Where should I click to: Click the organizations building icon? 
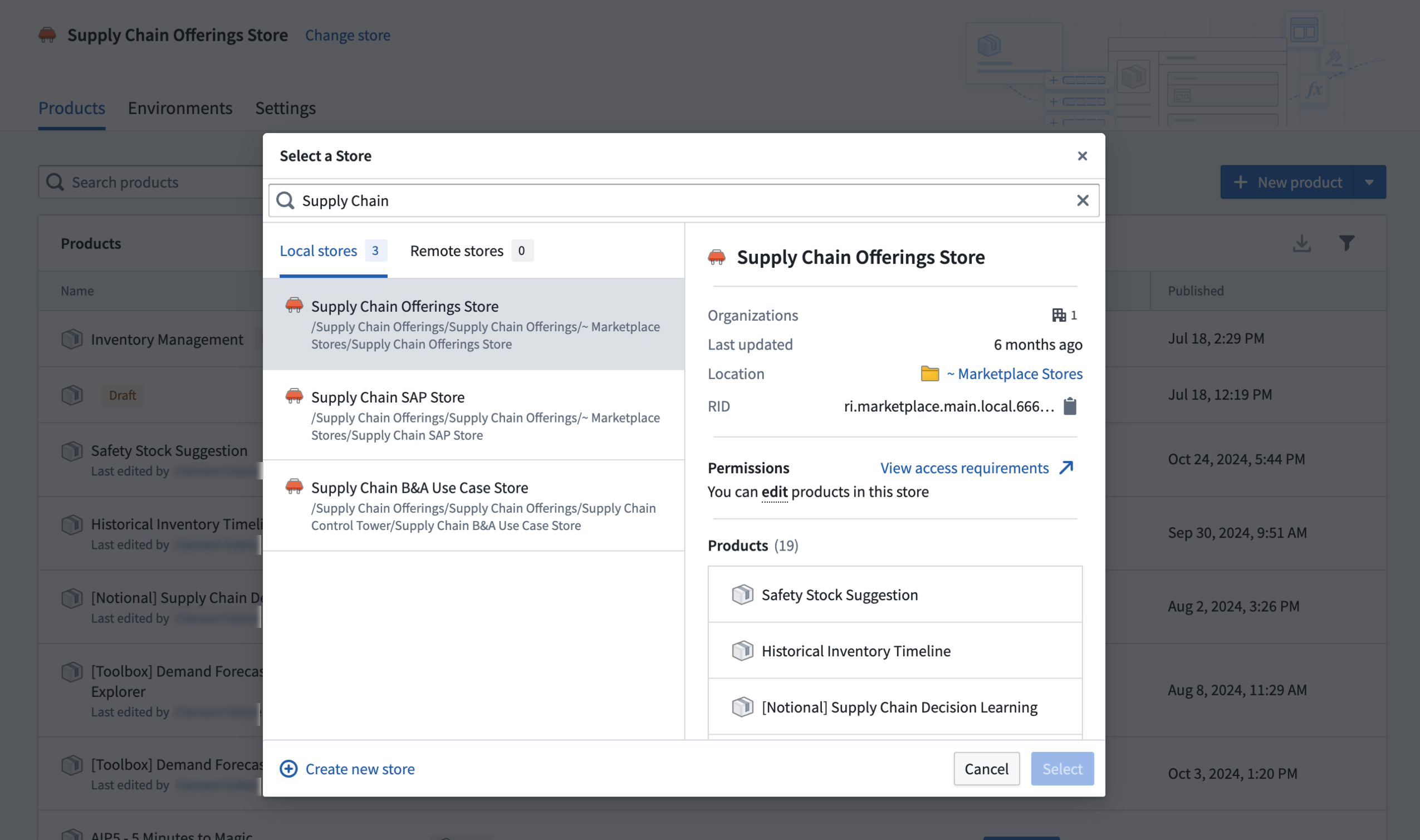click(1060, 315)
